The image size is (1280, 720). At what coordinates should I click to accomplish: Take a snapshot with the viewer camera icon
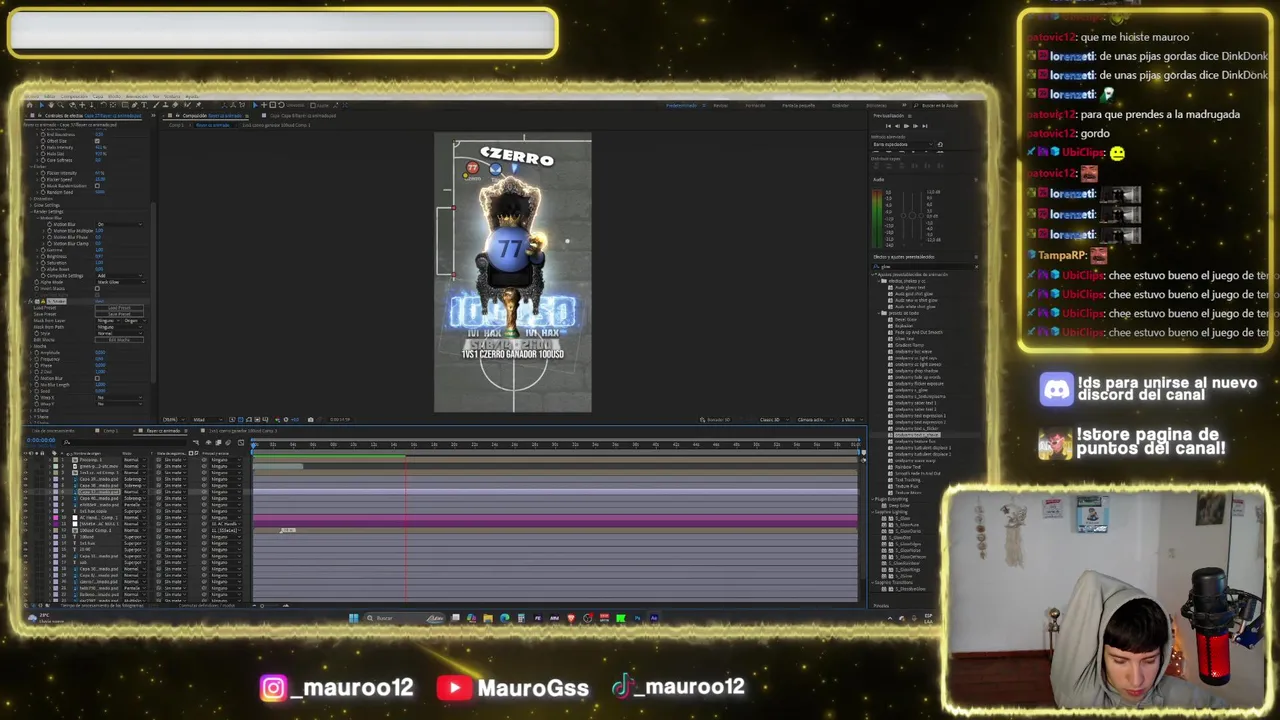(x=311, y=420)
